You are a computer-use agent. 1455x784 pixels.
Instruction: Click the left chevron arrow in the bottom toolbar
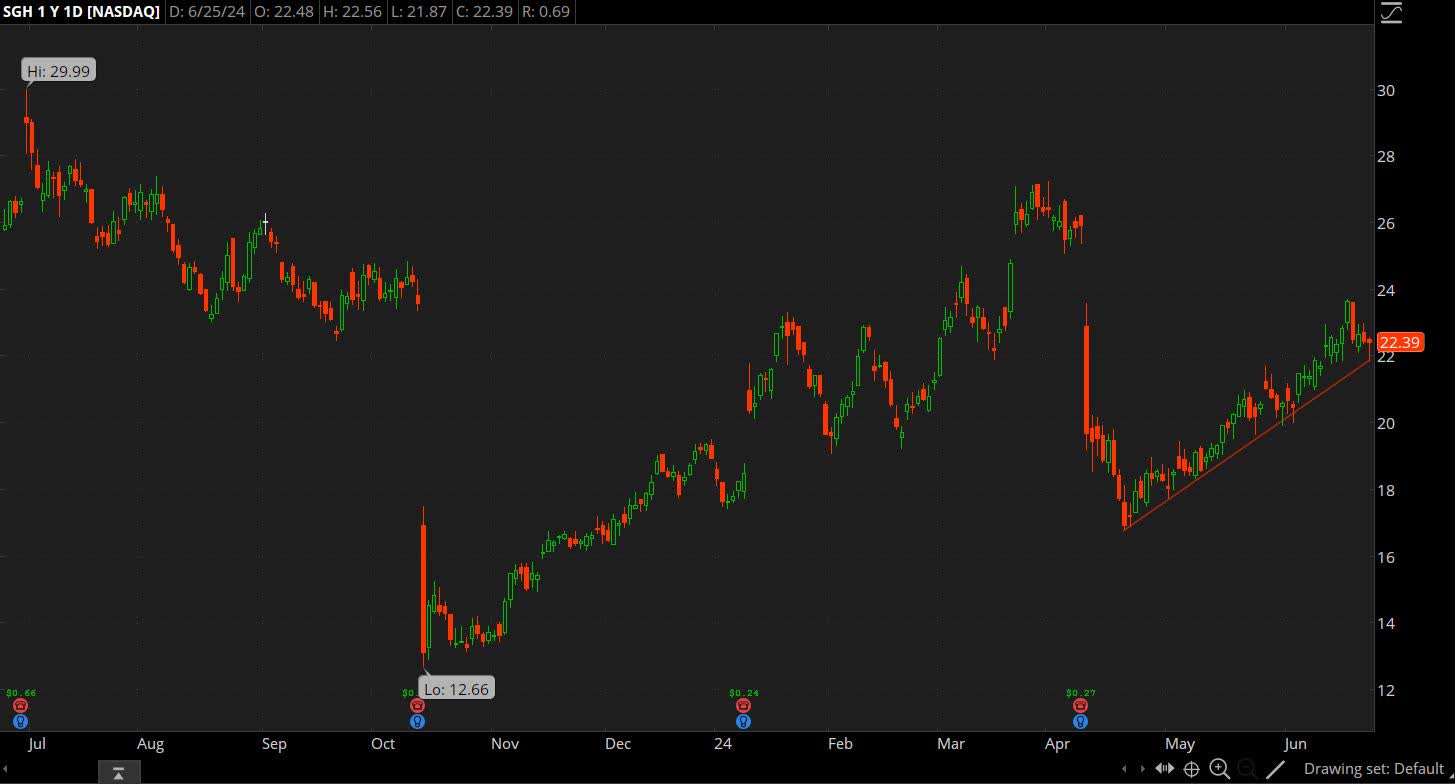pyautogui.click(x=1123, y=768)
